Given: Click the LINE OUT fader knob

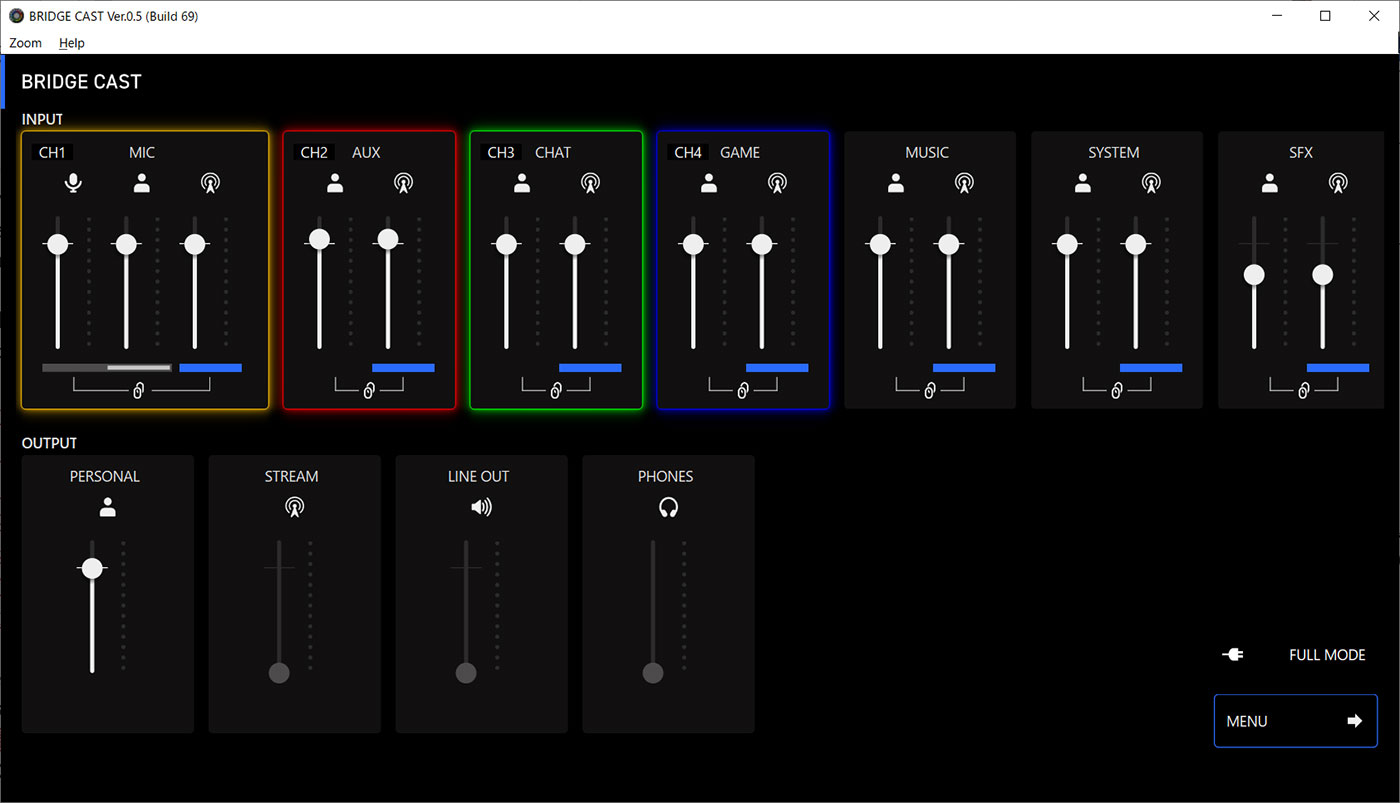Looking at the screenshot, I should pyautogui.click(x=466, y=673).
